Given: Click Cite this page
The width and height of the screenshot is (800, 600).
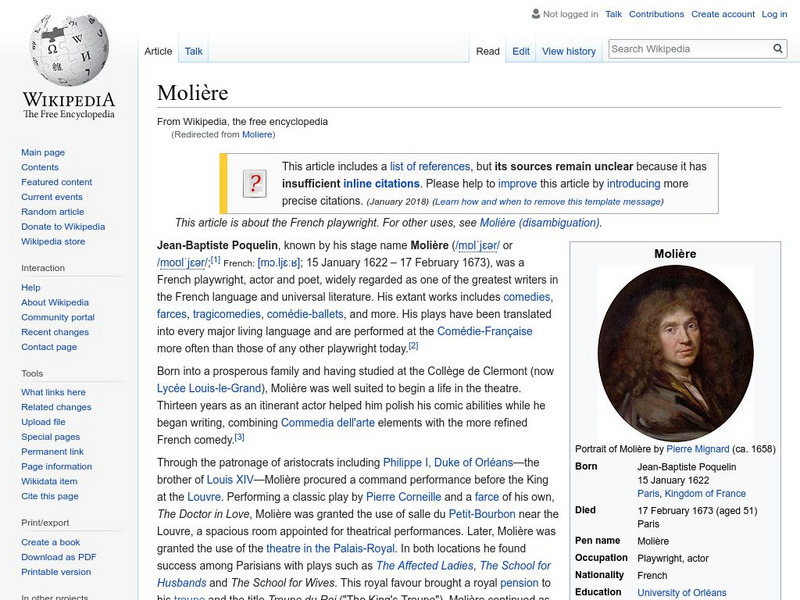Looking at the screenshot, I should coord(49,496).
